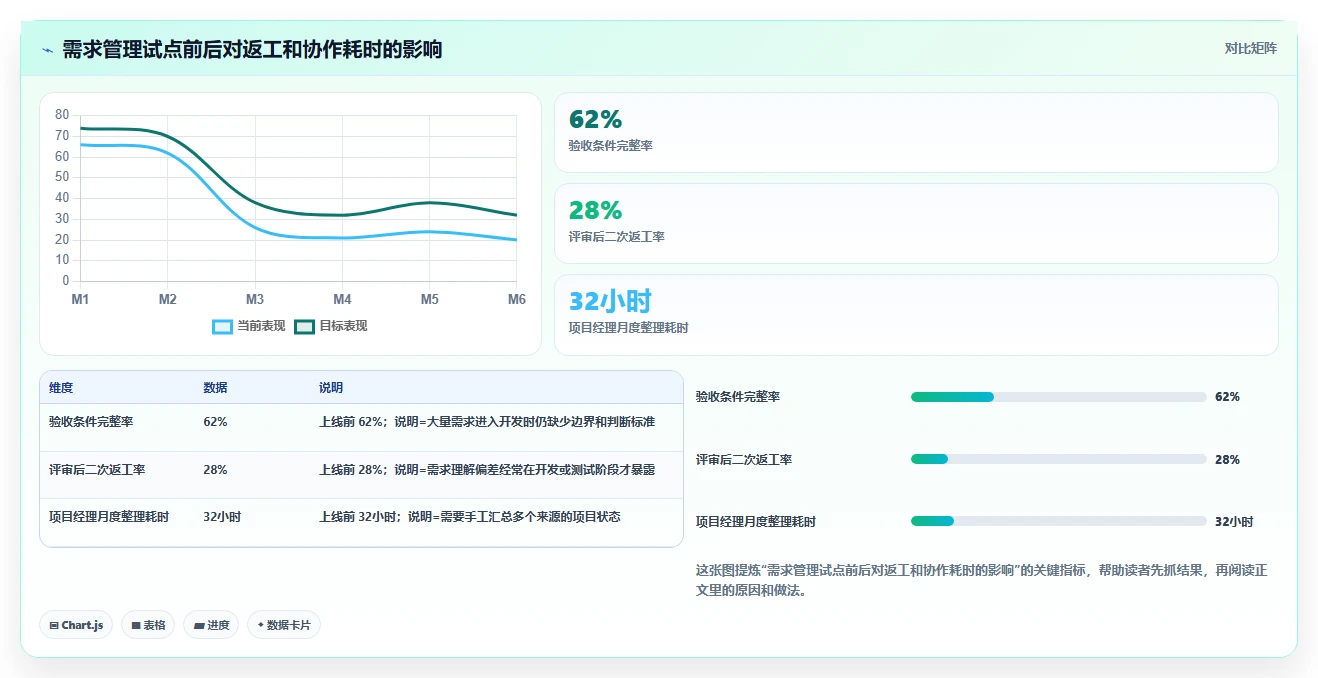
Task: Click the M5 axis label
Action: [429, 299]
